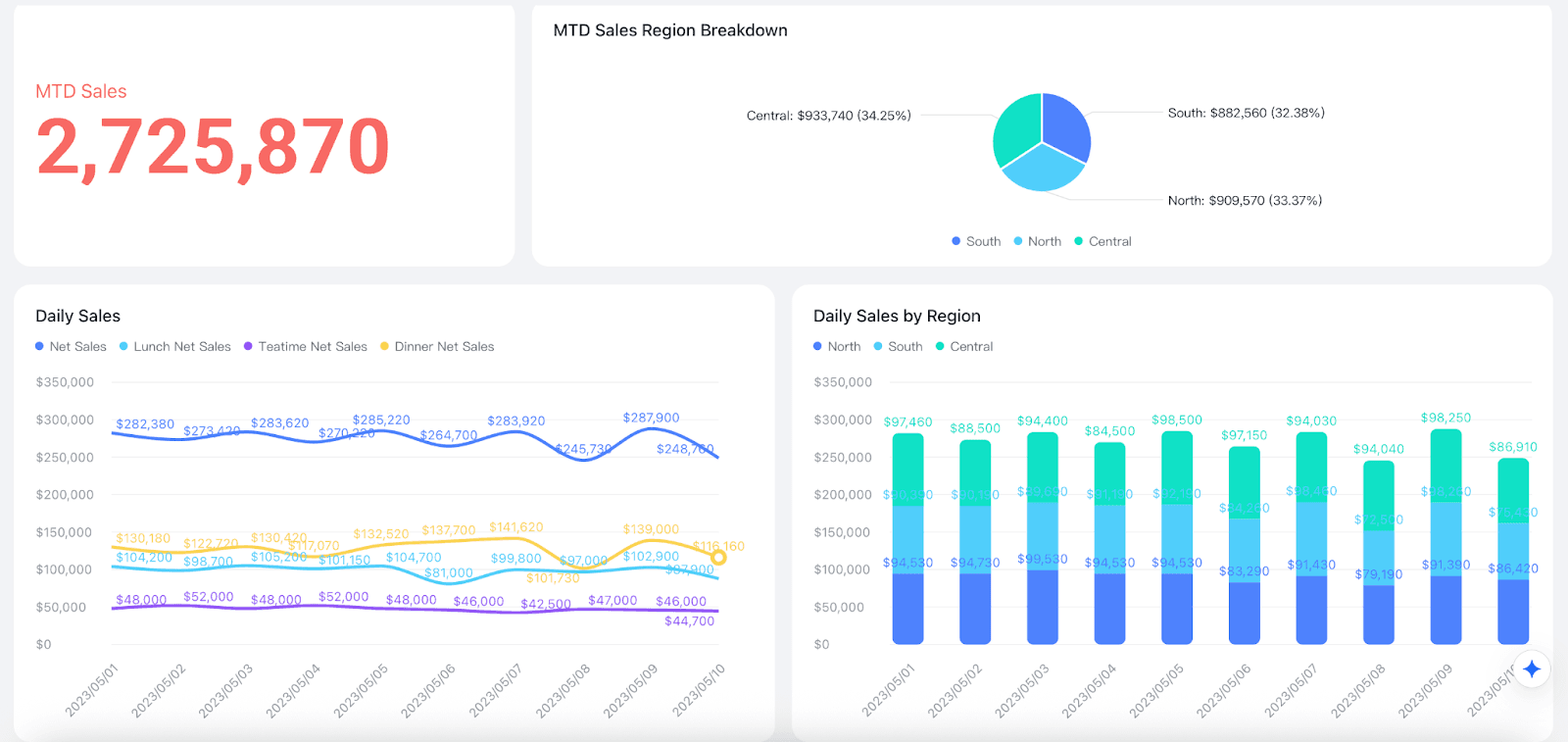
Task: Toggle Teatime Net Sales series legend
Action: 305,346
